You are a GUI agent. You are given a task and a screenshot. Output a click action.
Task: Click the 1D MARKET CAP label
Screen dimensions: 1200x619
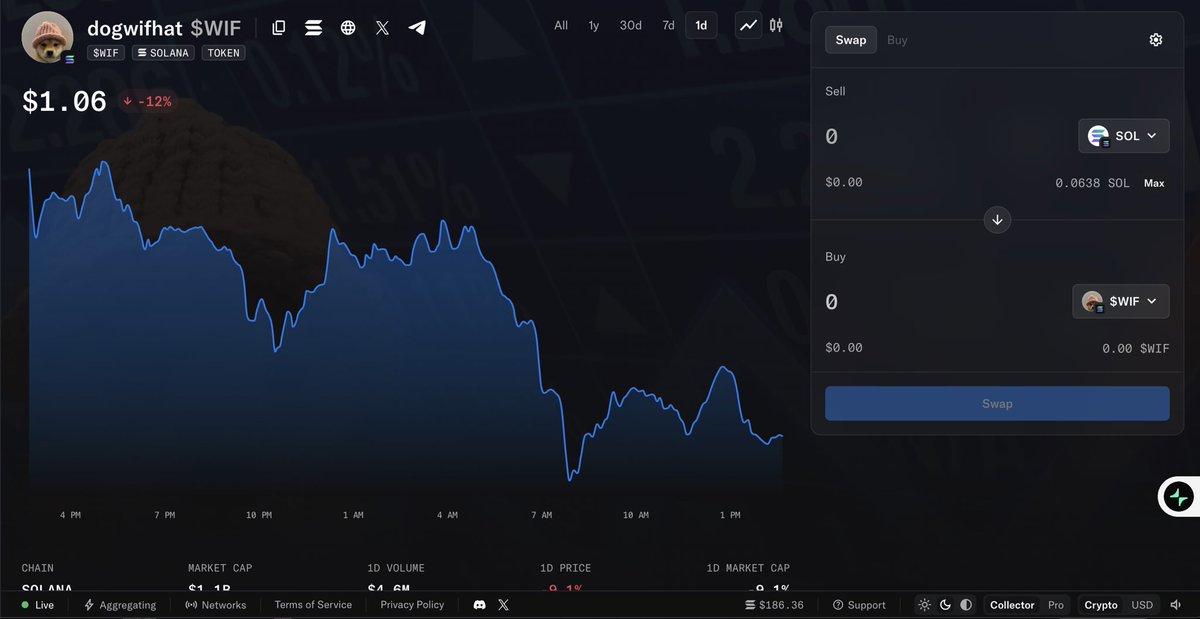click(748, 568)
